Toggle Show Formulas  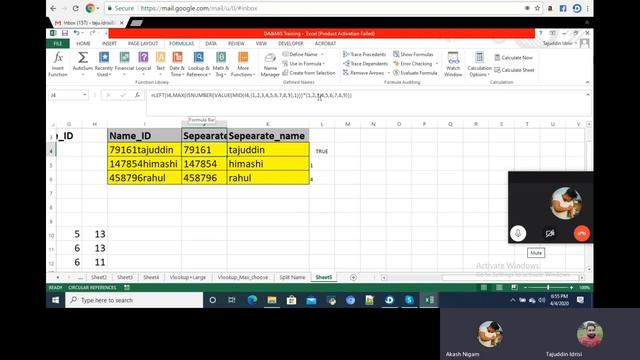tap(413, 54)
